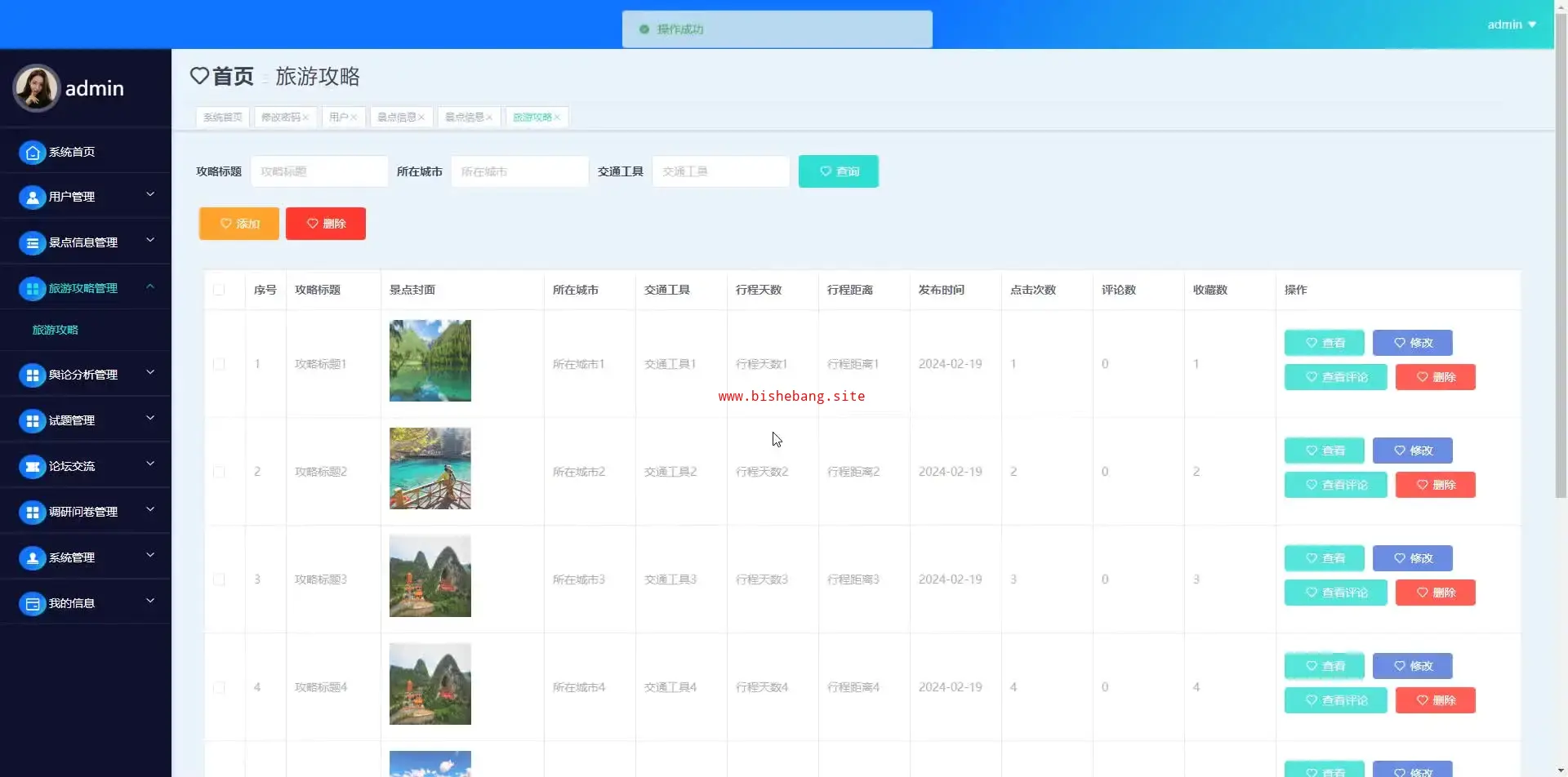Switch to the 修改密码 tab

(x=280, y=118)
